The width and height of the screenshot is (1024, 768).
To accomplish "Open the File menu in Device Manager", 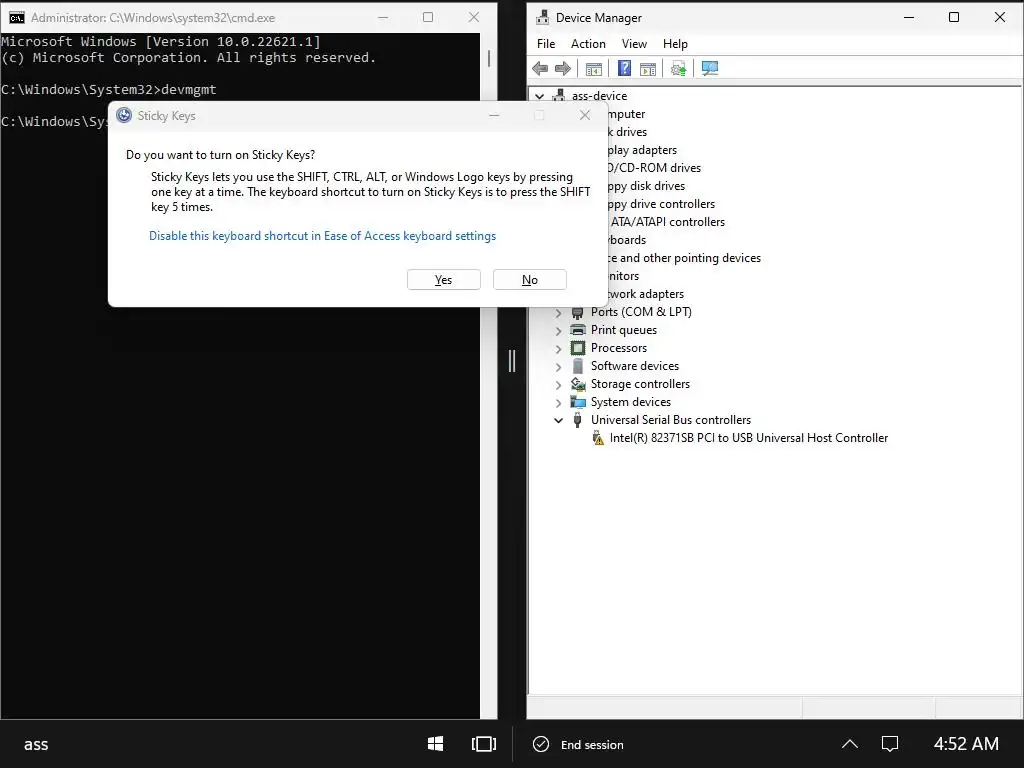I will pos(546,44).
